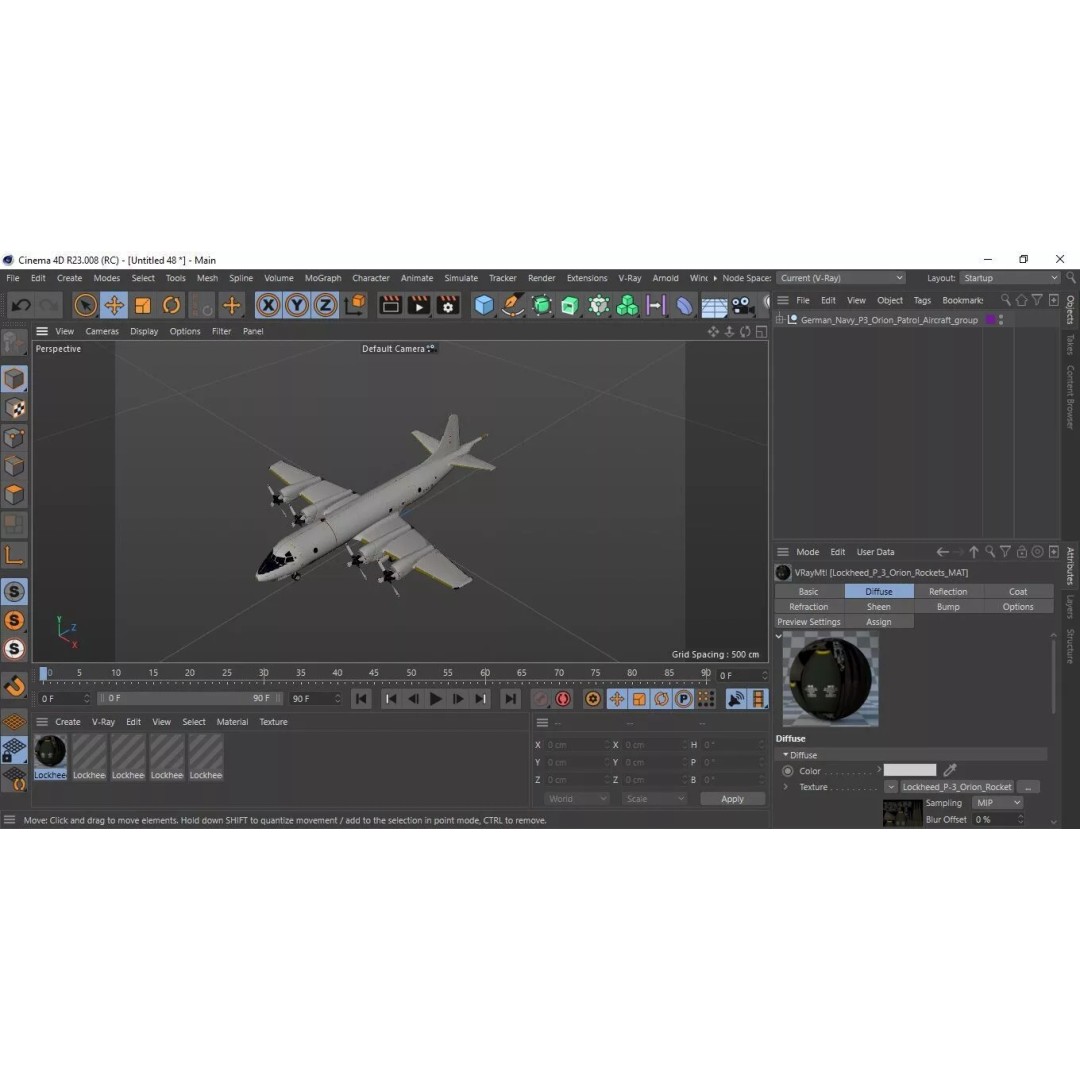
Task: Switch to the Reflection tab
Action: pos(948,592)
